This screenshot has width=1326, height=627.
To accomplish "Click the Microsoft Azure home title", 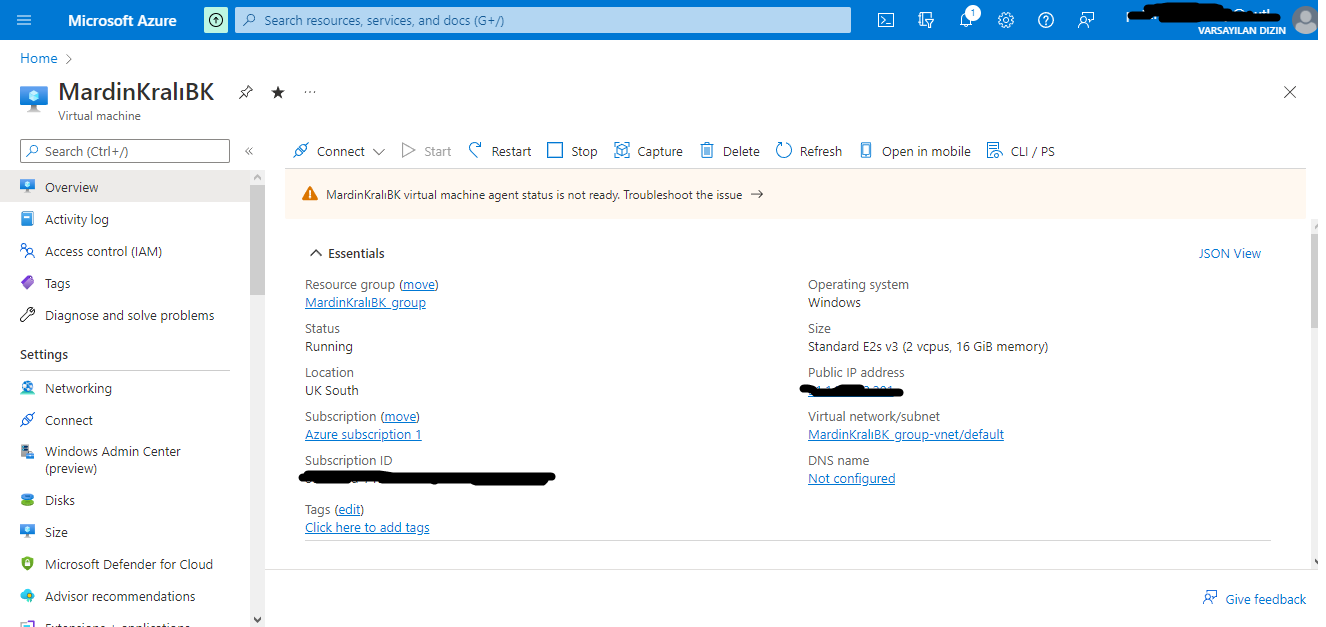I will click(x=122, y=20).
